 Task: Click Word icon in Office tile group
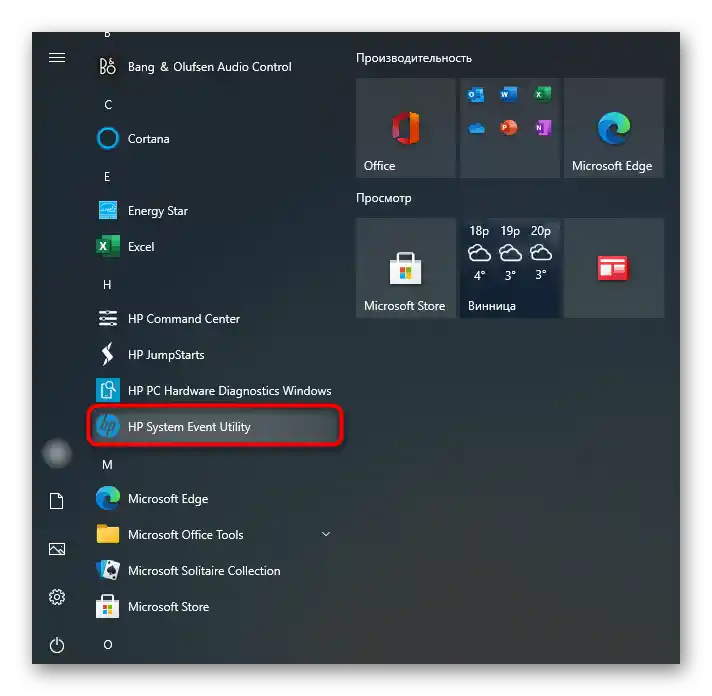coord(509,94)
